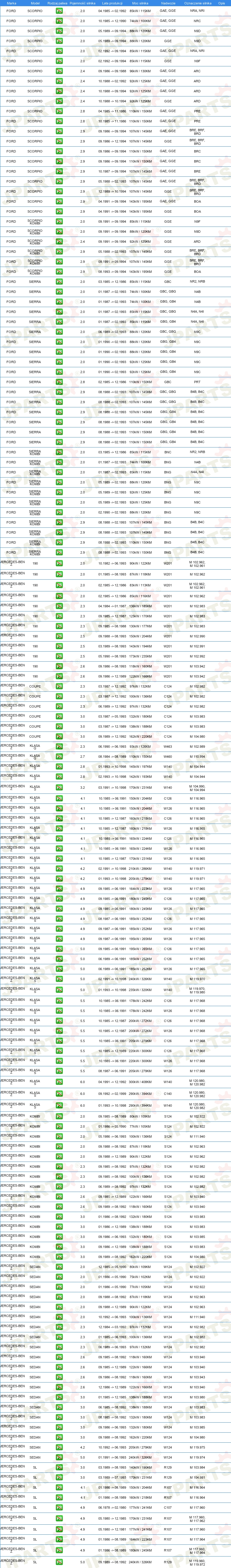Select the cell 'M 119.975'
This screenshot has height=1568, width=231.
pyautogui.click(x=198, y=1447)
